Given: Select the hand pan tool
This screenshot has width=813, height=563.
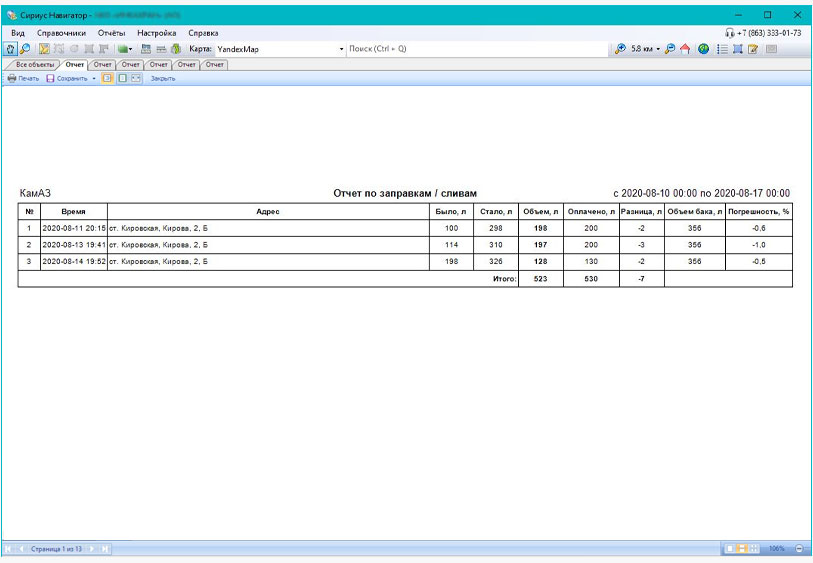Looking at the screenshot, I should coord(10,48).
